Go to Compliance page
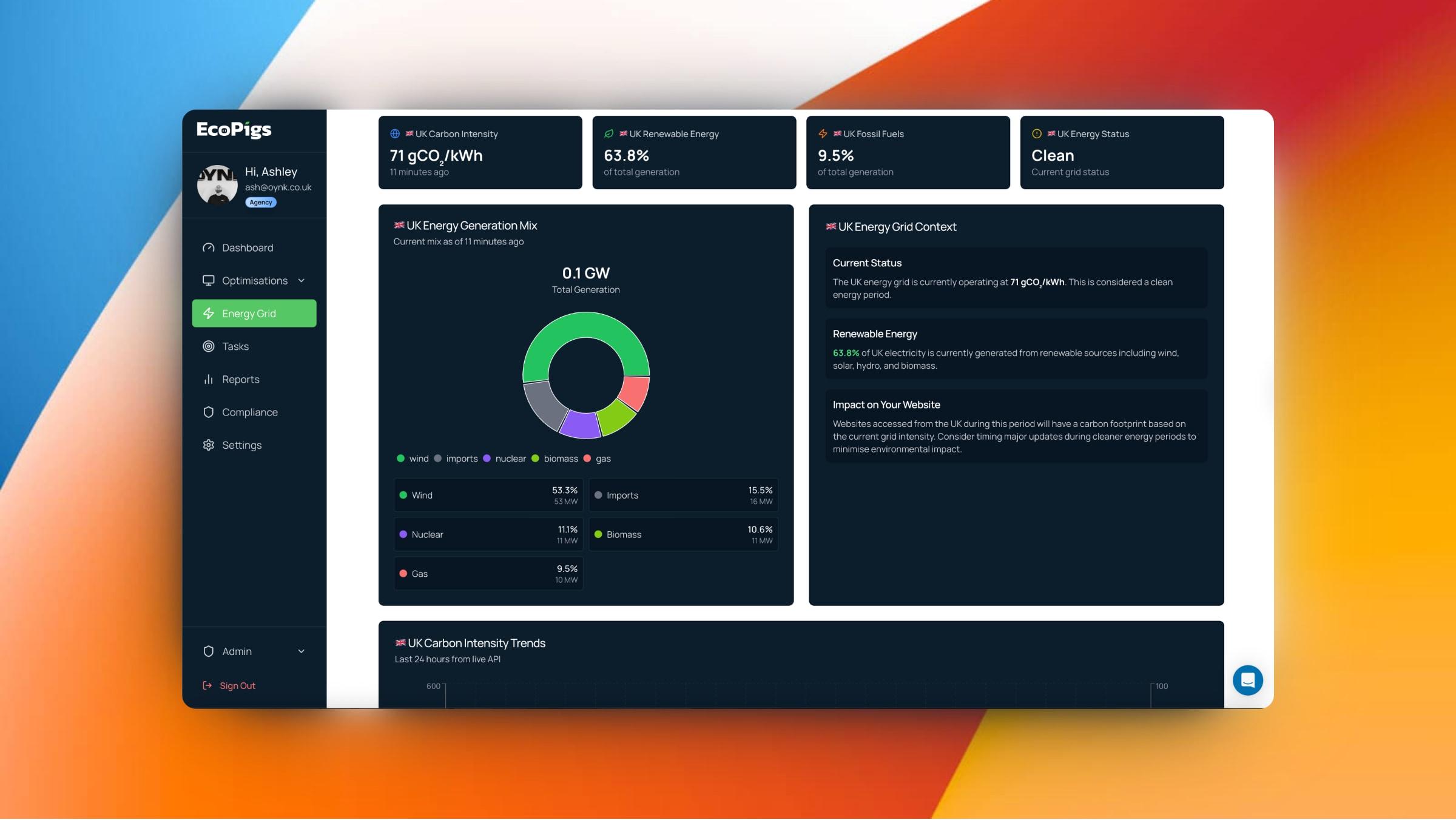Screen dimensions: 1456x820 coord(249,412)
